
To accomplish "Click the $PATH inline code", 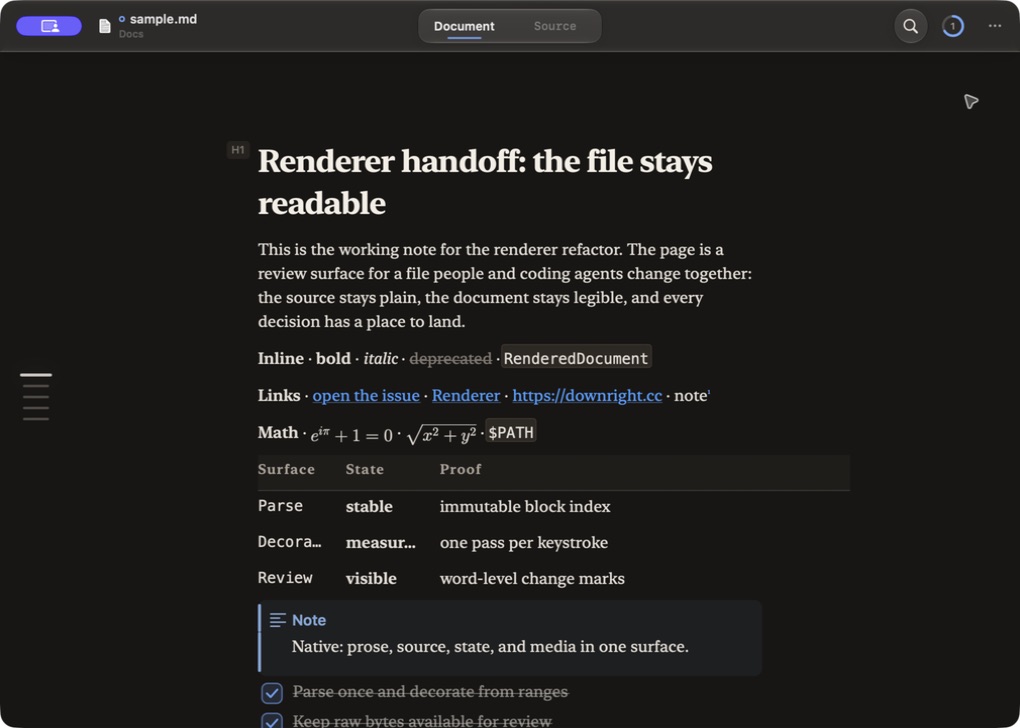I will [511, 432].
